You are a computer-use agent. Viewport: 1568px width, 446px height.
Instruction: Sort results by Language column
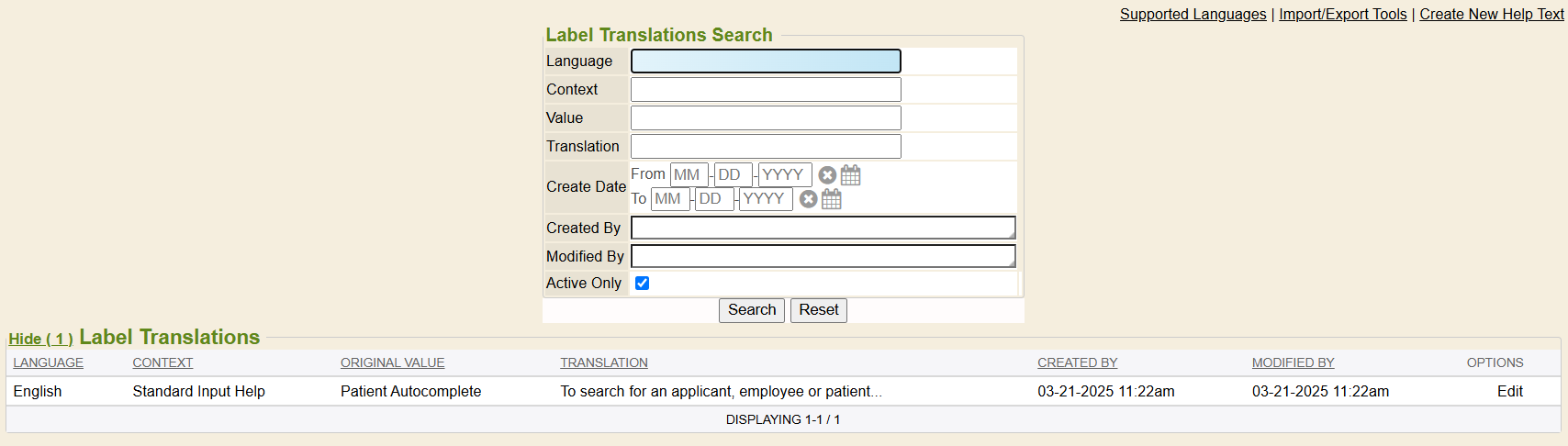click(x=48, y=362)
